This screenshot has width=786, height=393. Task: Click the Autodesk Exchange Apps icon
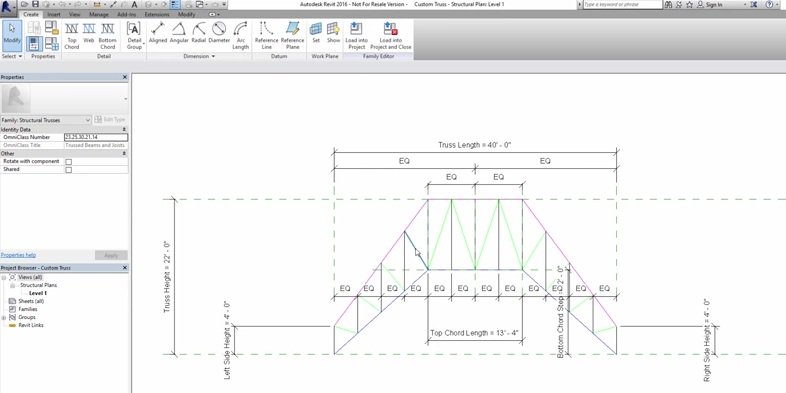[x=753, y=5]
